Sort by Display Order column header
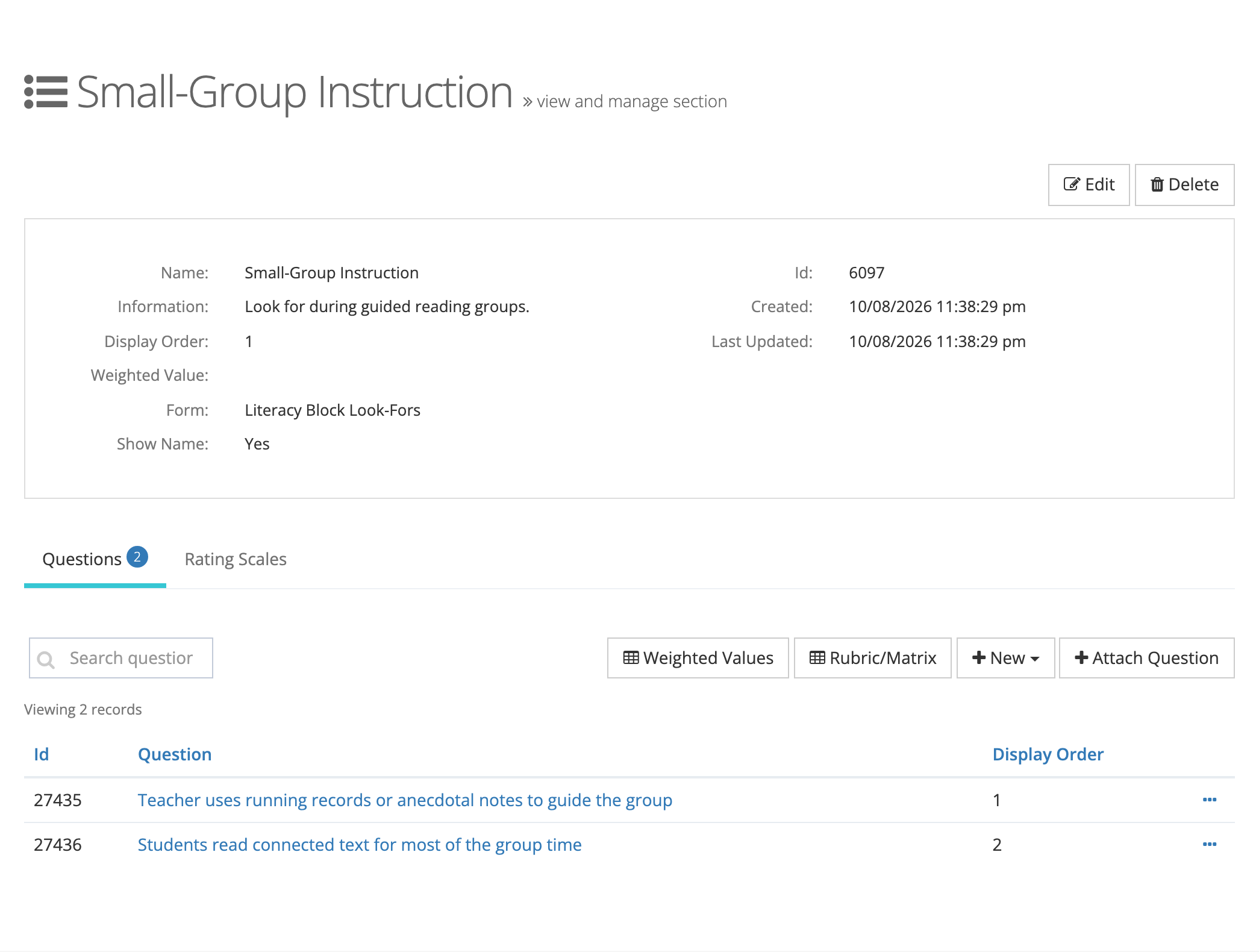The image size is (1259, 952). (1048, 754)
